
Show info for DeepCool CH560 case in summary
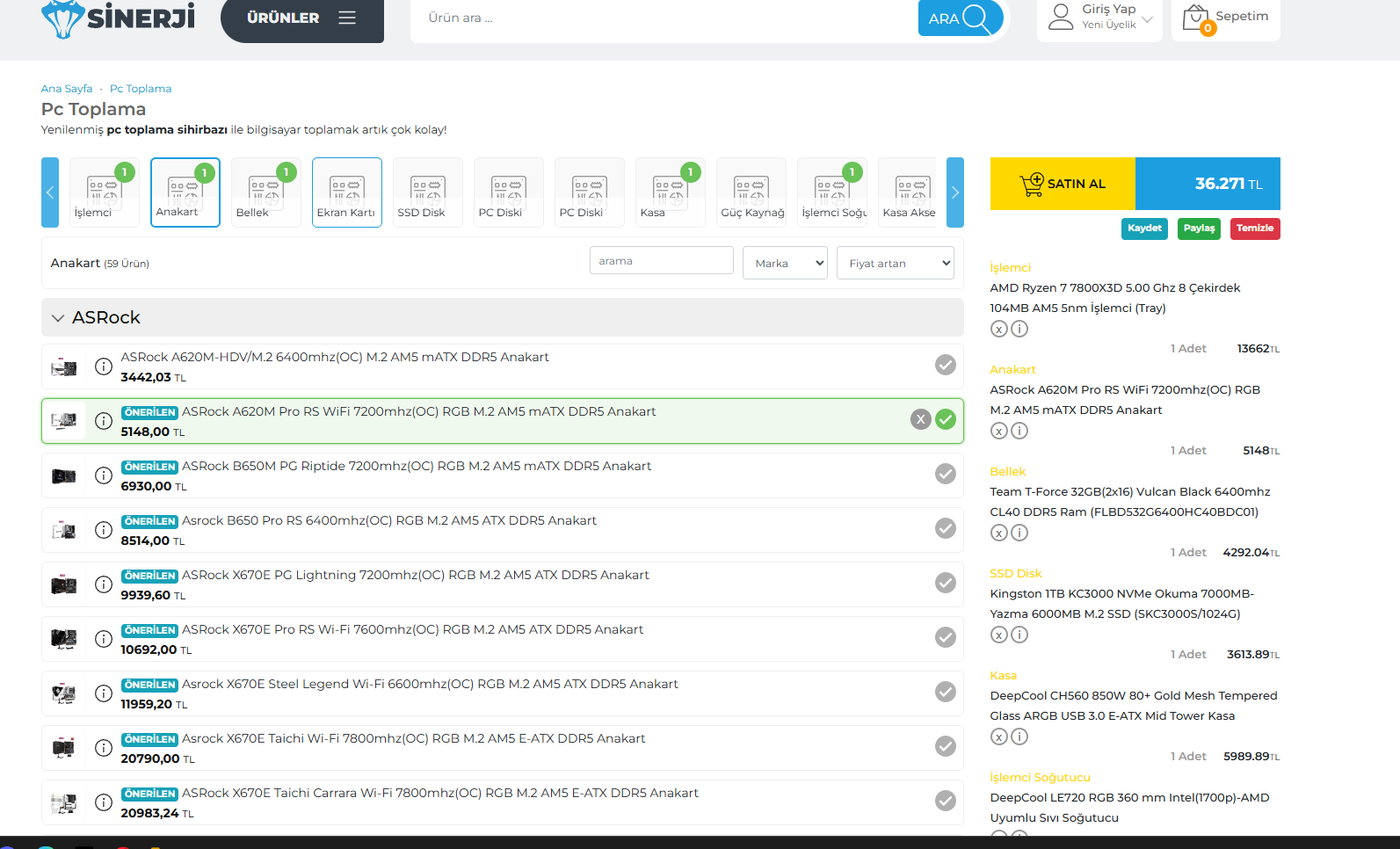click(x=1019, y=737)
